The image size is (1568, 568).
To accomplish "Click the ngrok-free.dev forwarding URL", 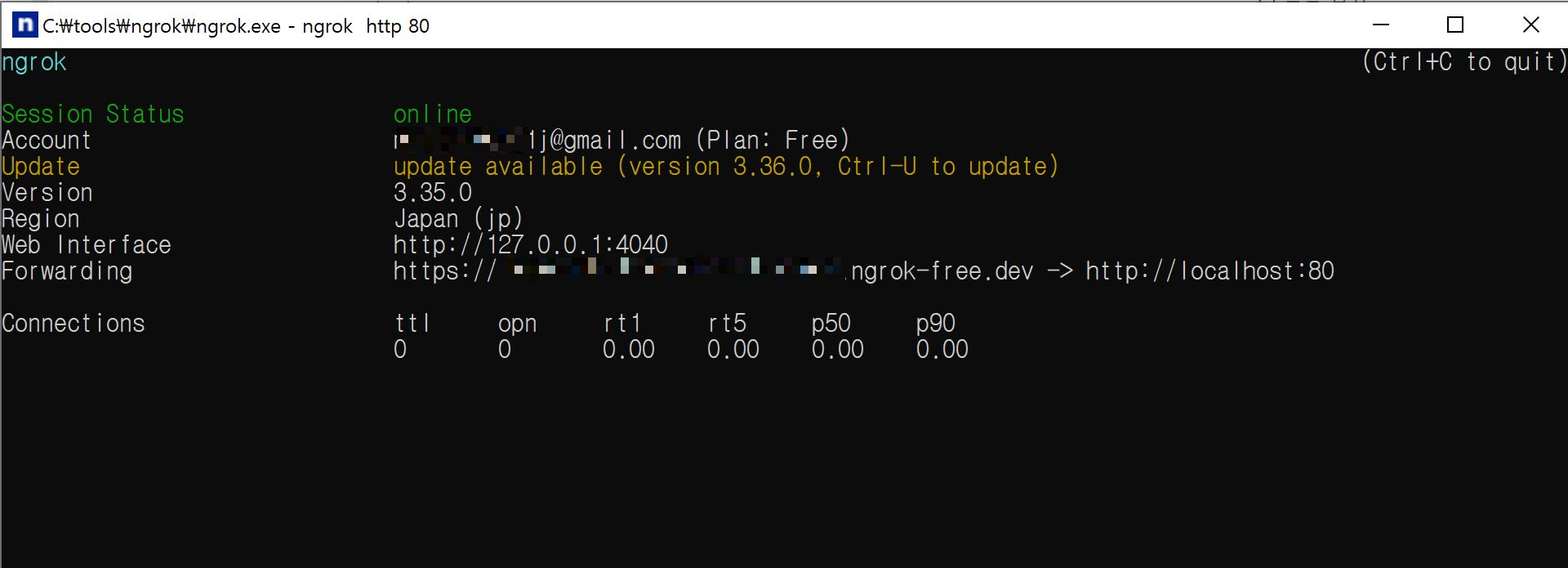I will click(x=714, y=271).
